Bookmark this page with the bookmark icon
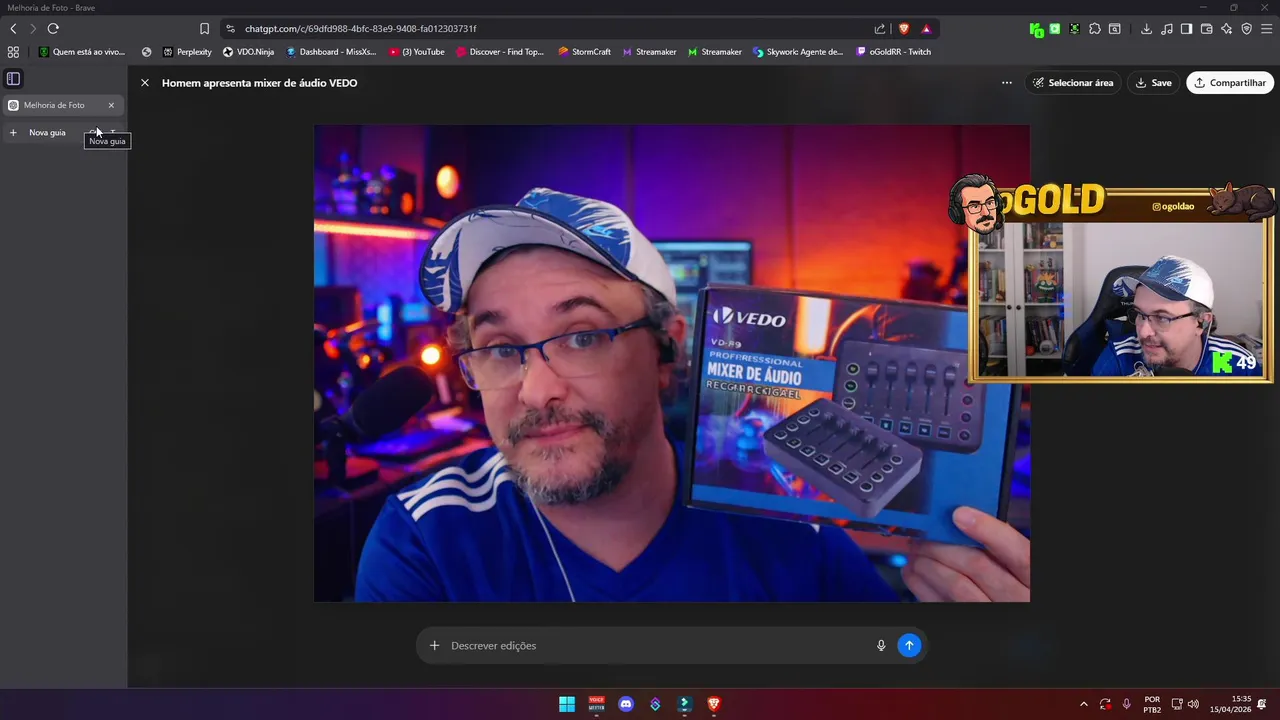The image size is (1280, 720). pyautogui.click(x=204, y=29)
